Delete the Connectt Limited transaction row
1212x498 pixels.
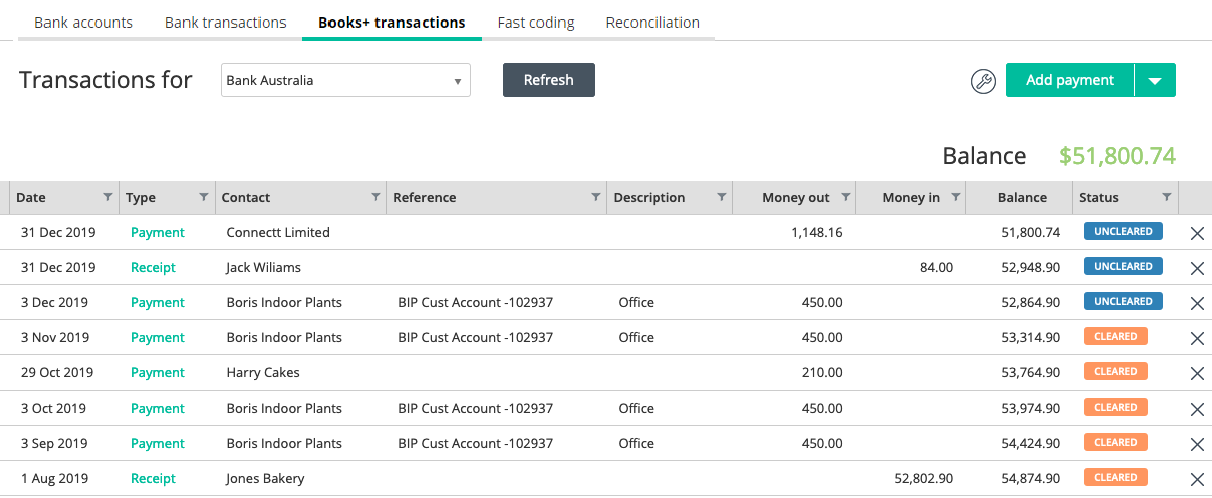click(1197, 233)
